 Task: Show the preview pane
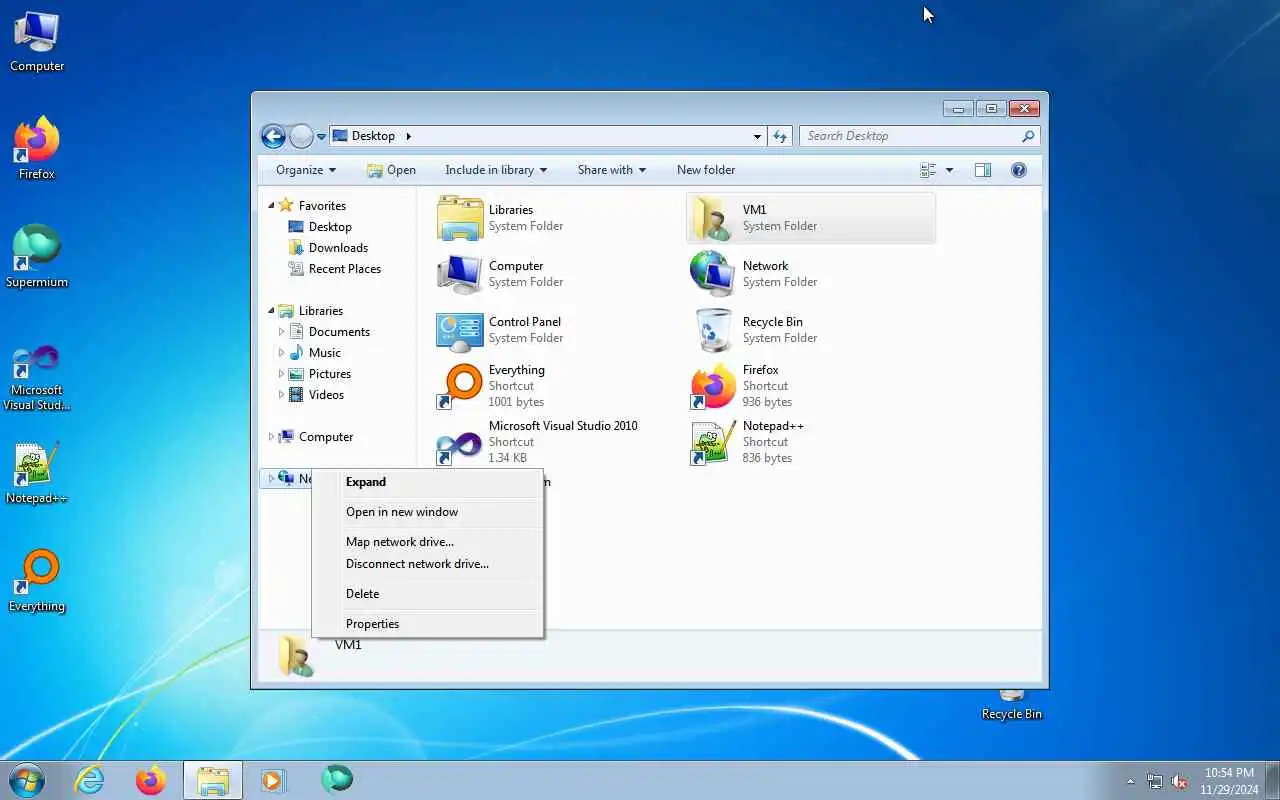pos(983,170)
